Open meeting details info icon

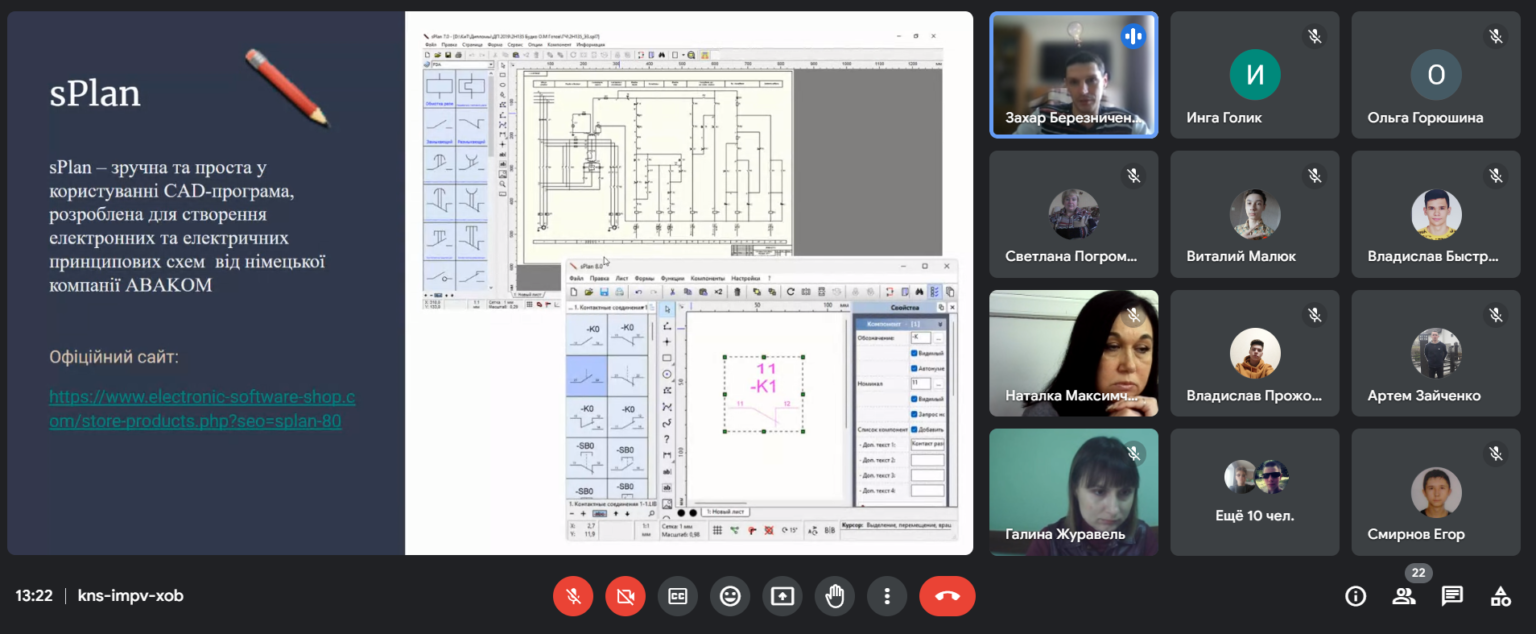[x=1356, y=596]
